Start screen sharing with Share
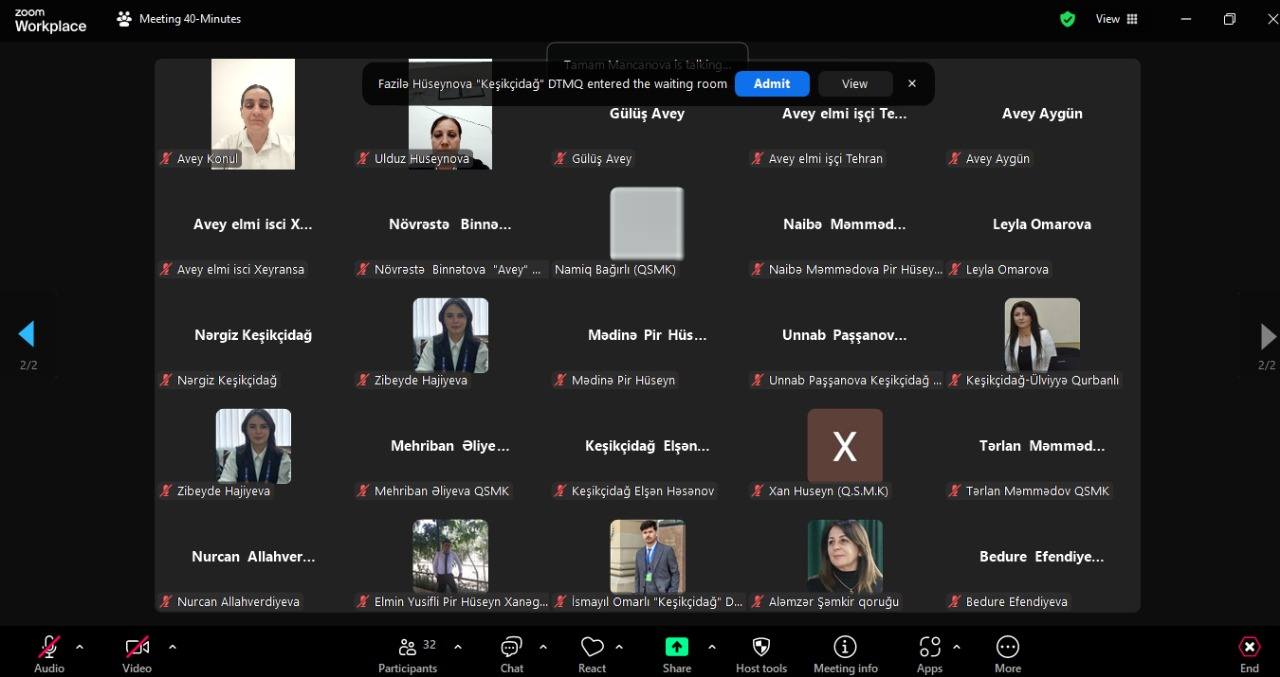 677,653
